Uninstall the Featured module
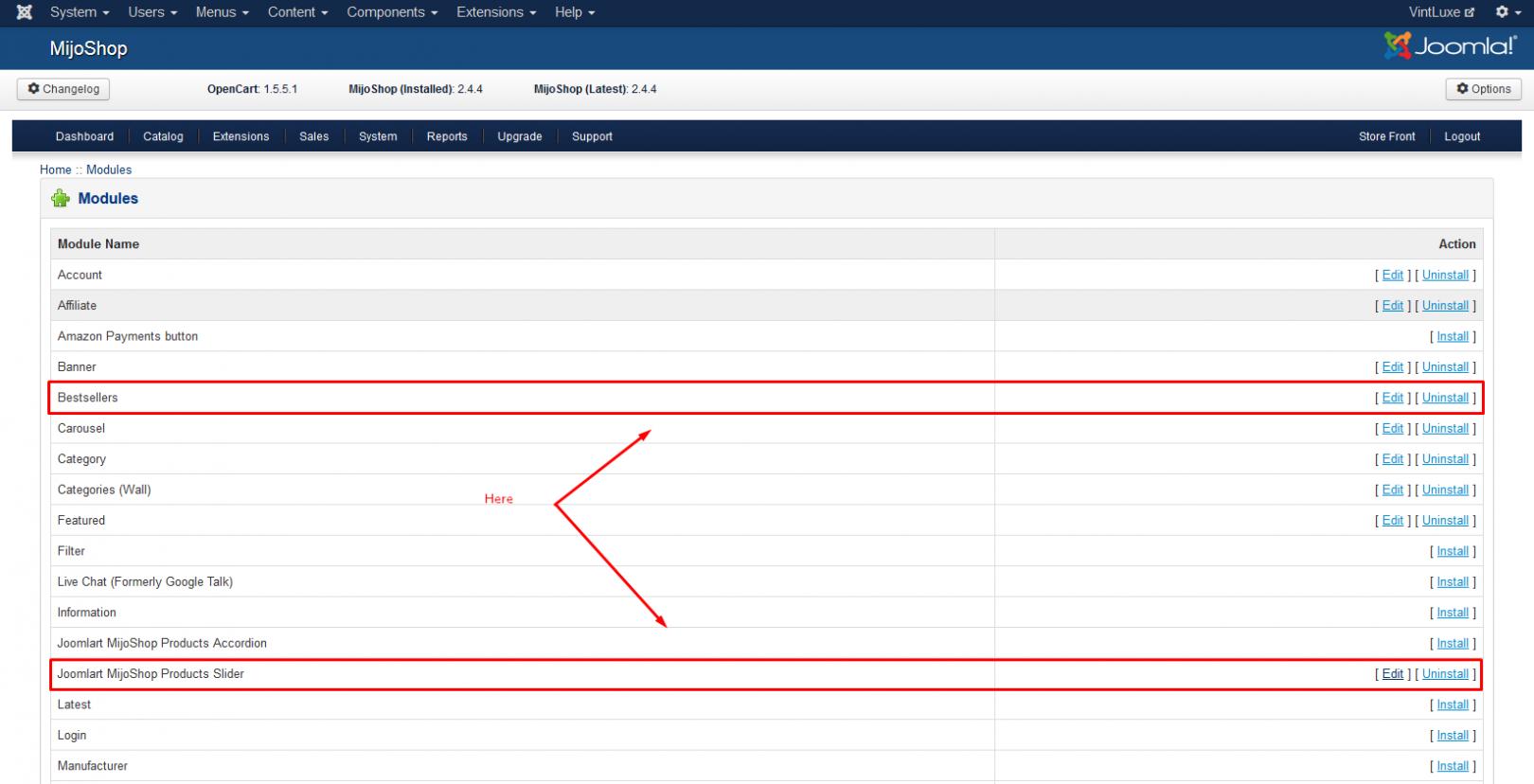The width and height of the screenshot is (1534, 784). click(x=1445, y=520)
